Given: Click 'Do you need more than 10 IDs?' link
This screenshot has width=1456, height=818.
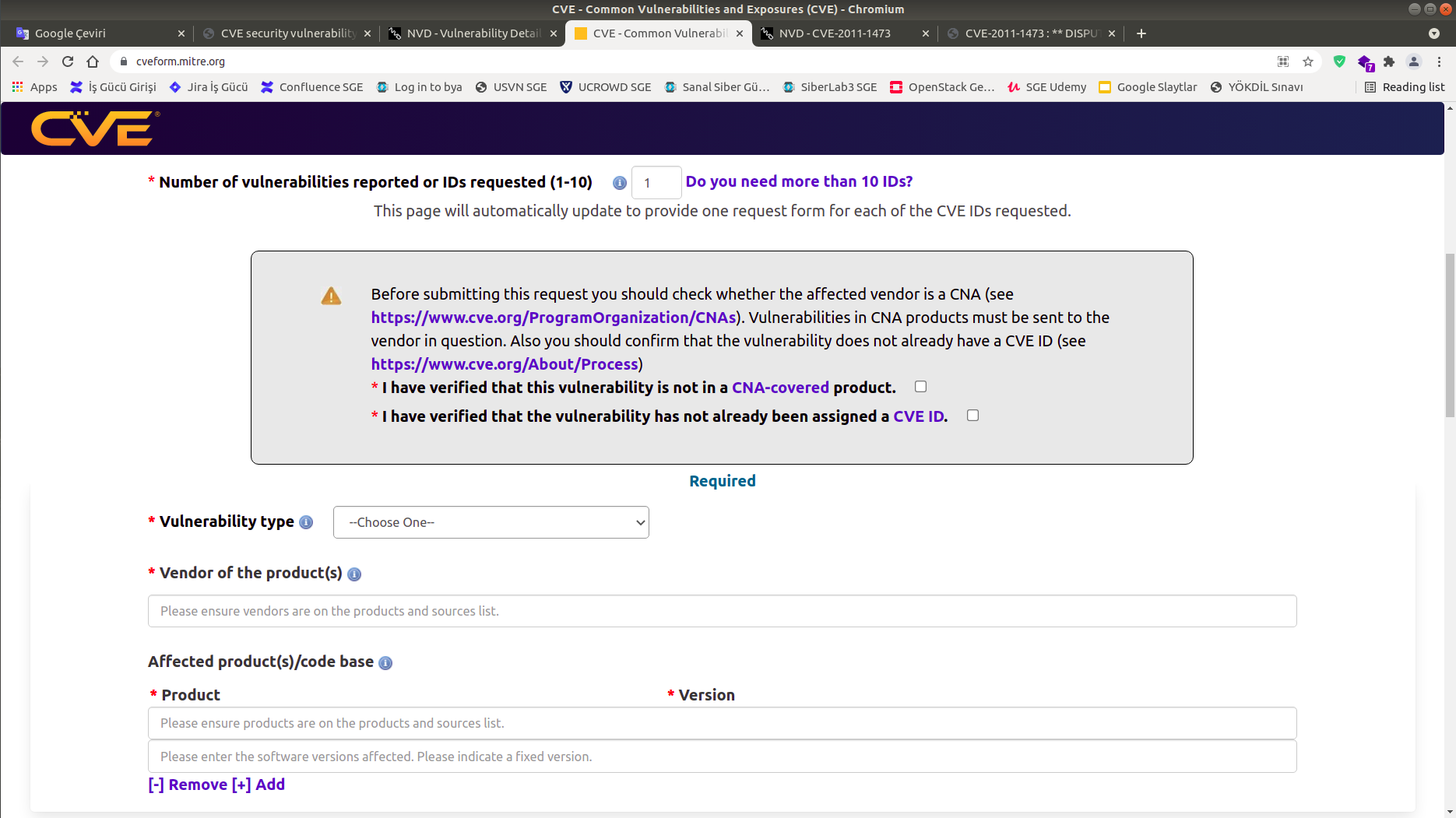Looking at the screenshot, I should click(x=799, y=181).
